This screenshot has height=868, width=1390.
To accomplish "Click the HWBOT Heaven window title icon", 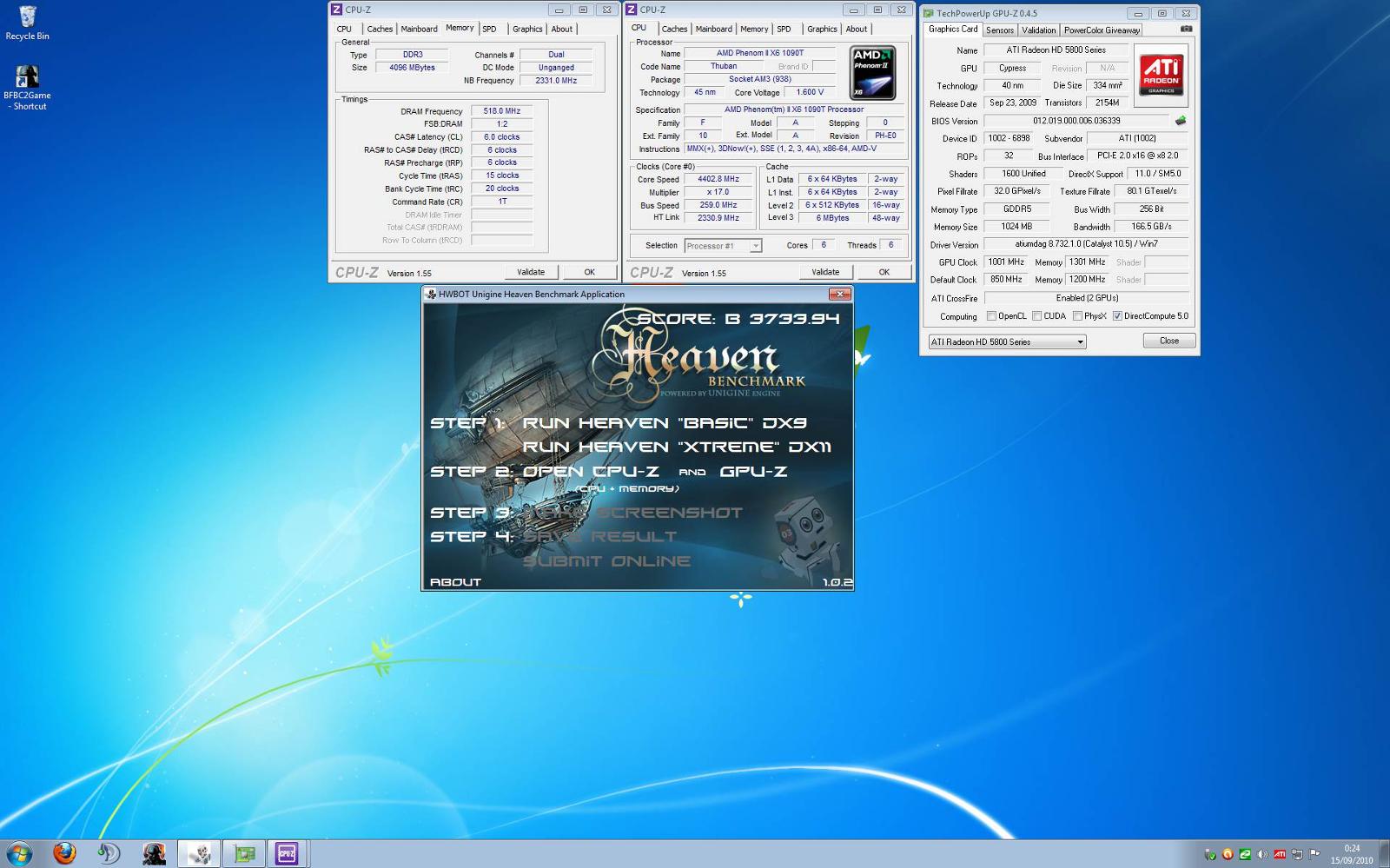I will pos(430,295).
